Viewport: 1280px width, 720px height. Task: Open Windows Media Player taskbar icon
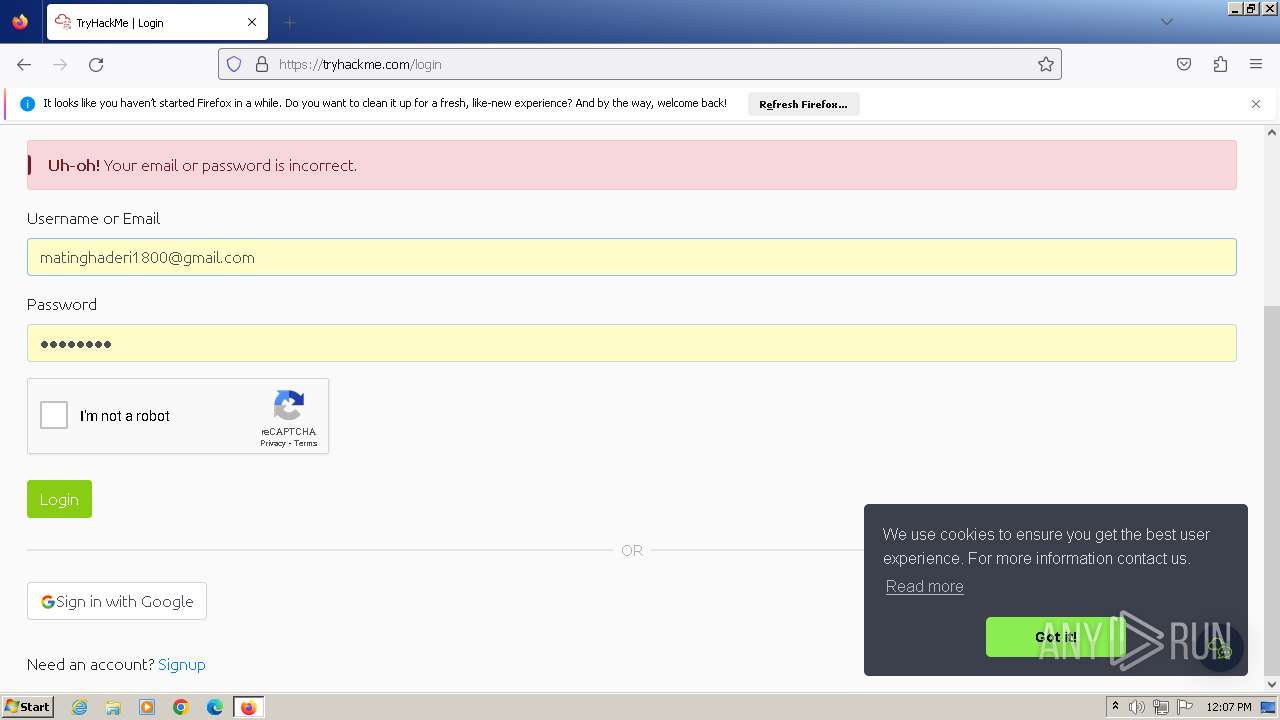tap(147, 707)
